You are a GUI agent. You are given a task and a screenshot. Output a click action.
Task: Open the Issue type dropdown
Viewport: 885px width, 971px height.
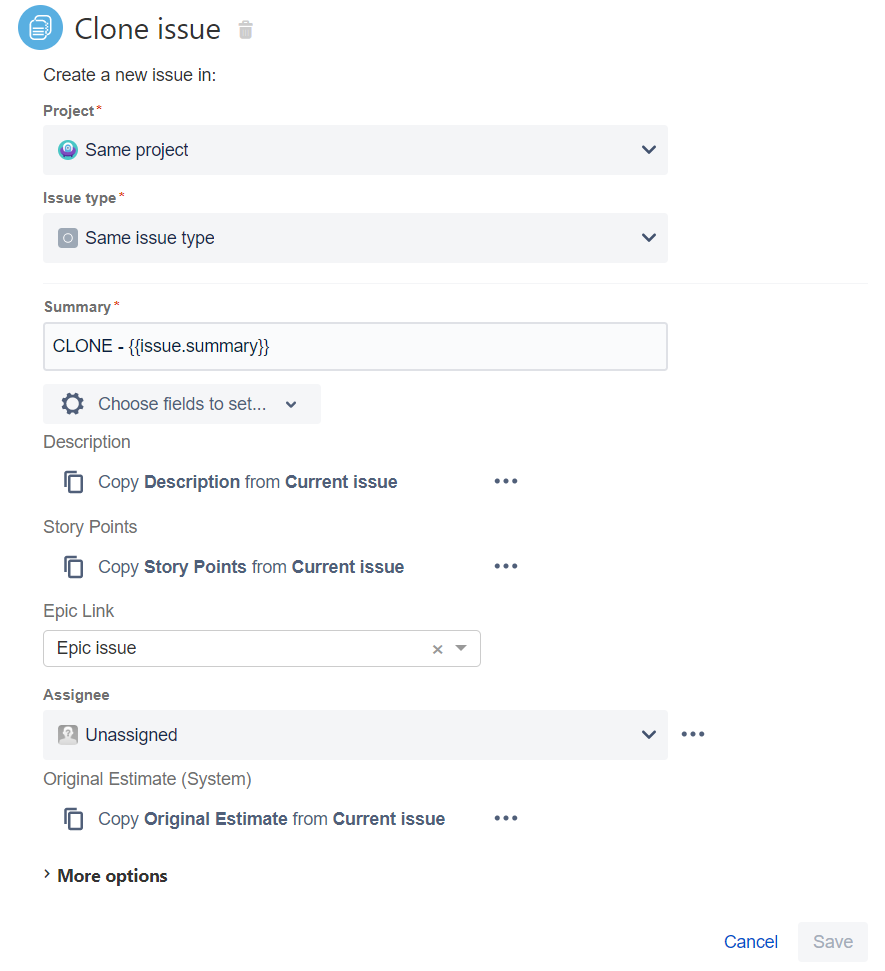355,238
